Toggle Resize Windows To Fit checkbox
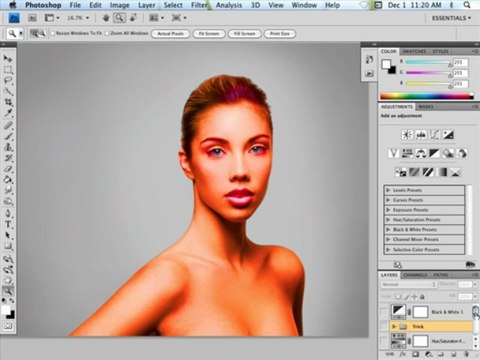This screenshot has height=360, width=480. point(52,33)
